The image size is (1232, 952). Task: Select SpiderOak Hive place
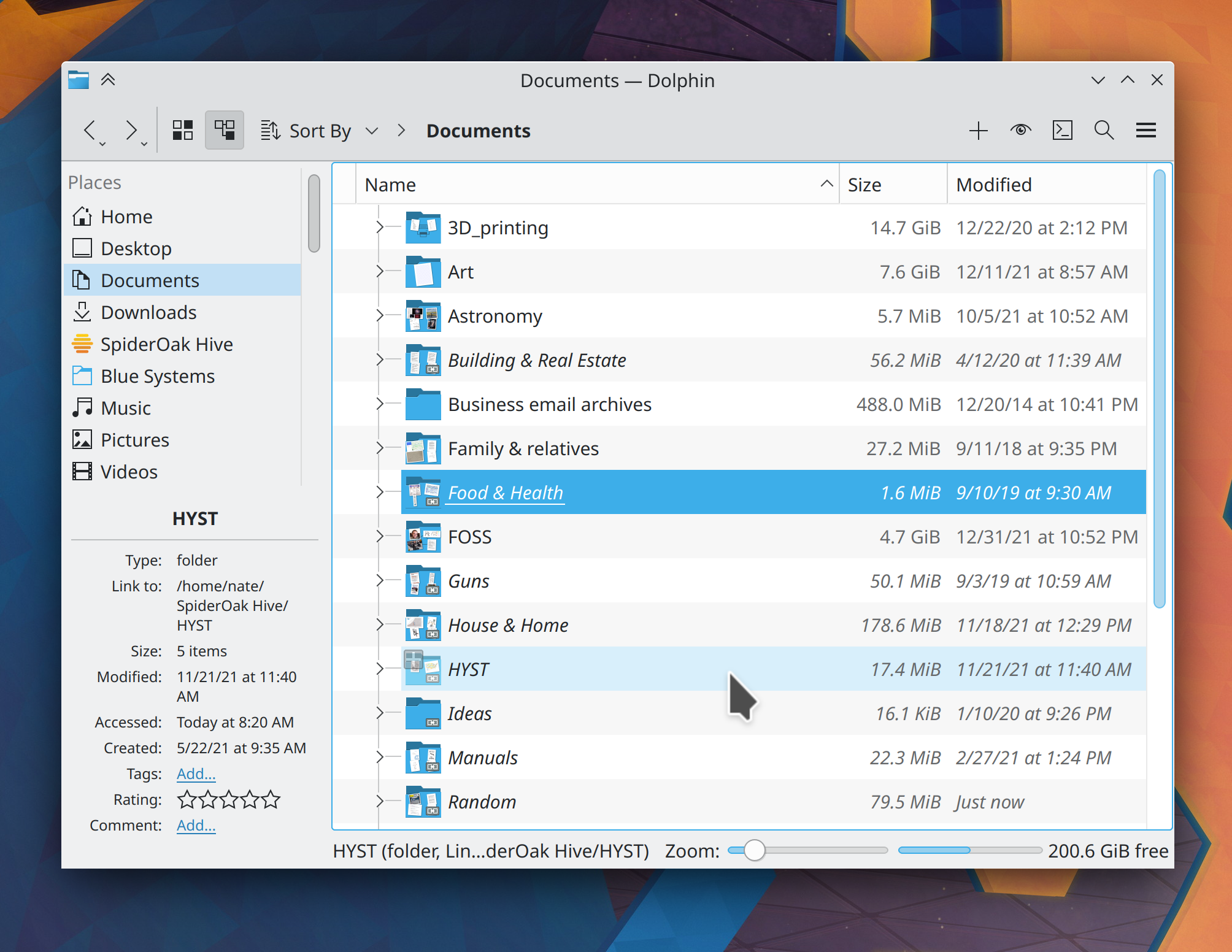pyautogui.click(x=166, y=344)
